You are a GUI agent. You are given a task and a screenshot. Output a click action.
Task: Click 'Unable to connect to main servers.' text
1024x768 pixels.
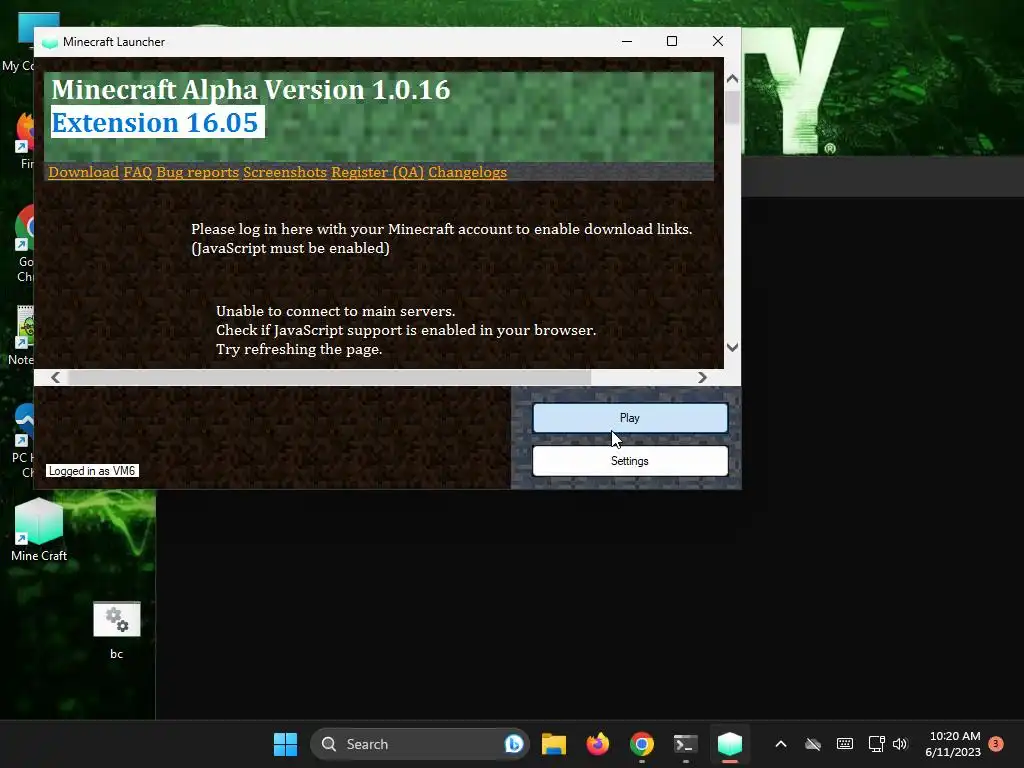point(336,311)
